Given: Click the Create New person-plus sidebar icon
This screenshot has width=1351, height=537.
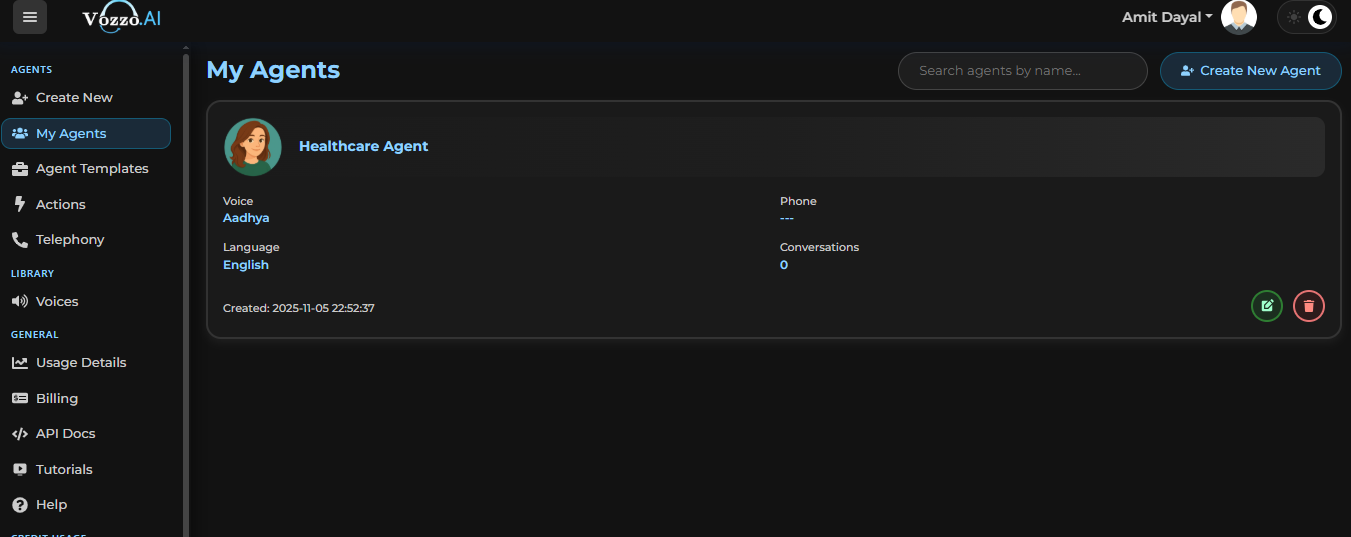Looking at the screenshot, I should pos(20,98).
